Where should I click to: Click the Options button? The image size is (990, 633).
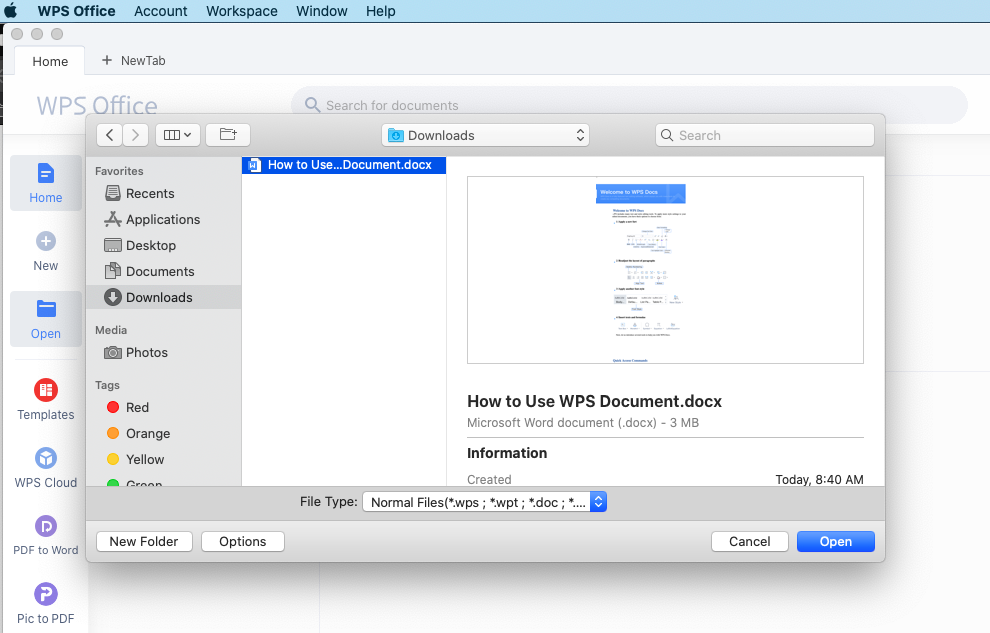[243, 541]
